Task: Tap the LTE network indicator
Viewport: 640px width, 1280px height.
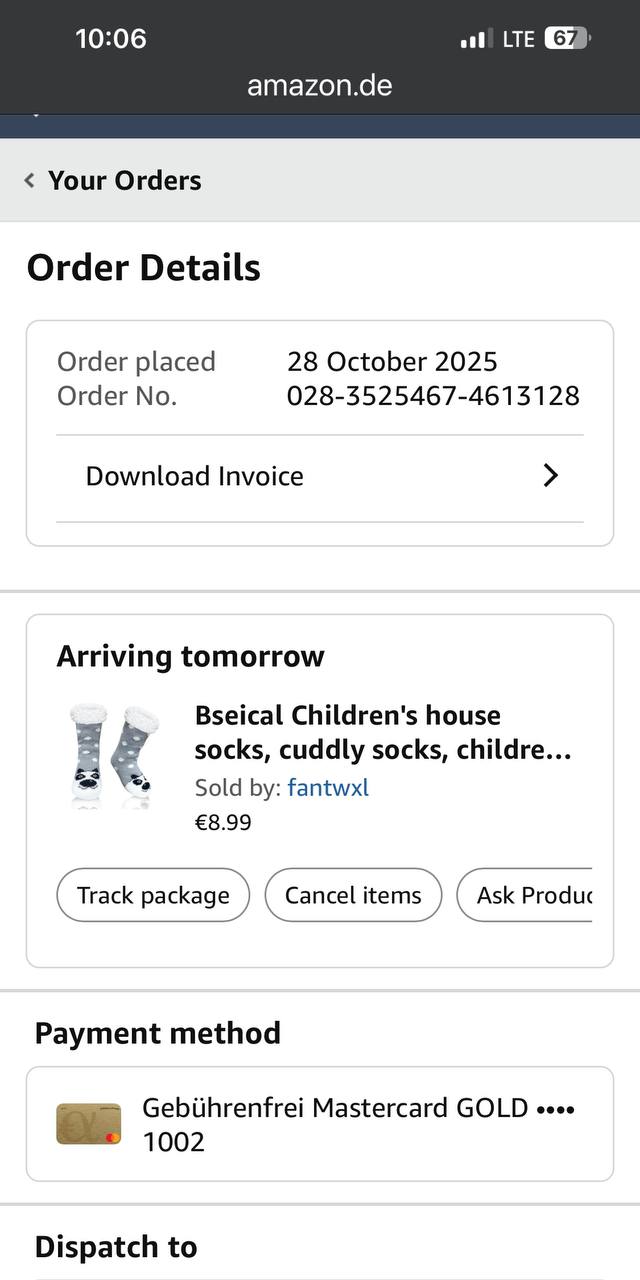Action: pyautogui.click(x=519, y=39)
